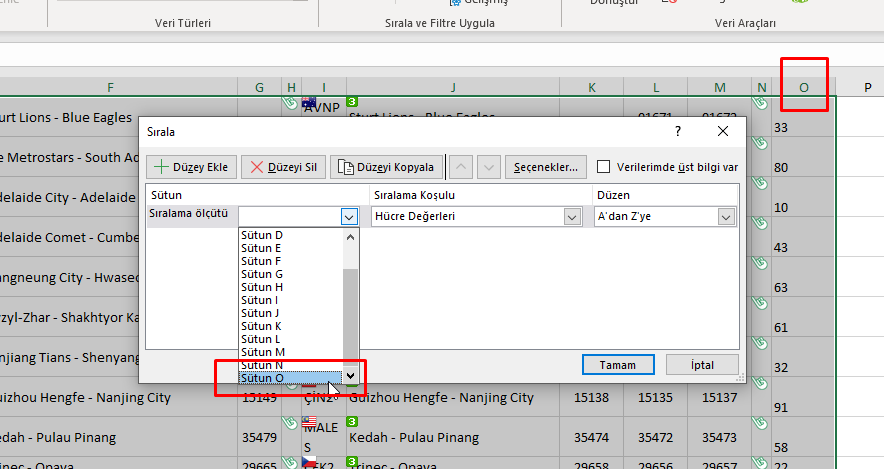
Task: Click cell 35479 in column G
Action: point(259,437)
